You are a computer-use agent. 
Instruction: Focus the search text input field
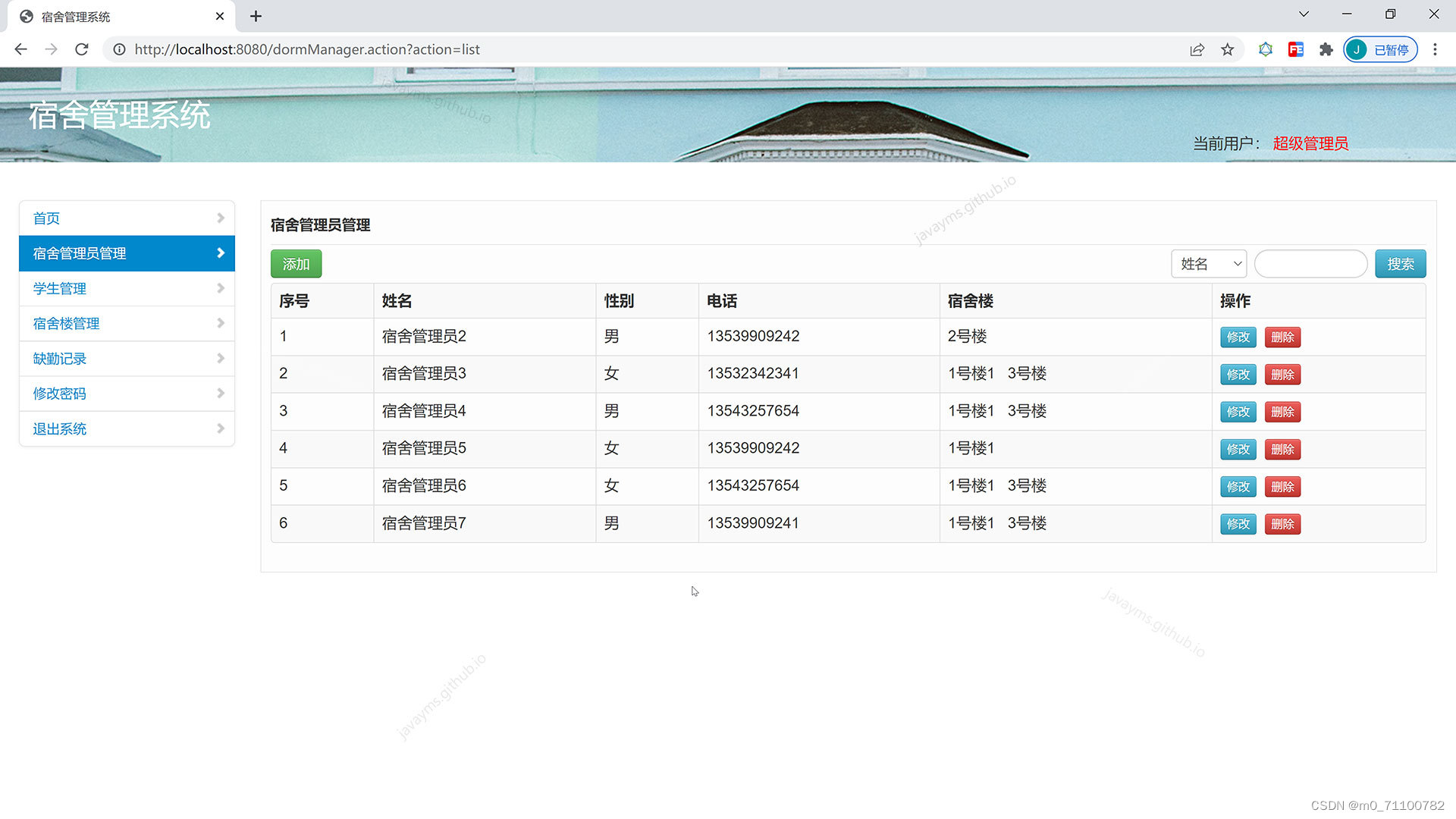coord(1310,264)
